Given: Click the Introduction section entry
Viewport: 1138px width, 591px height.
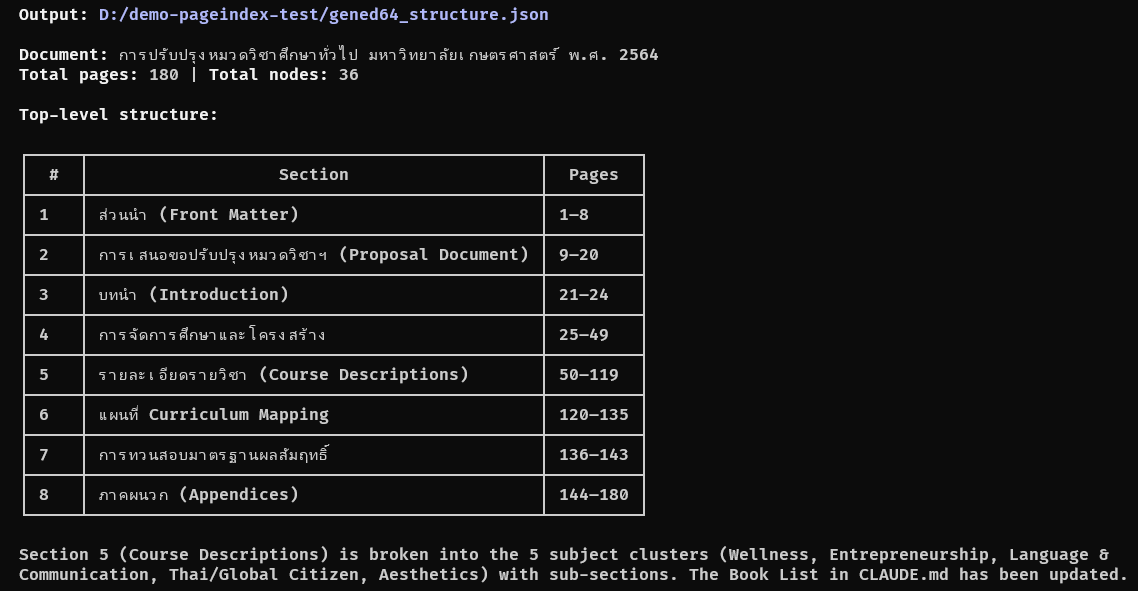Looking at the screenshot, I should coord(194,295).
